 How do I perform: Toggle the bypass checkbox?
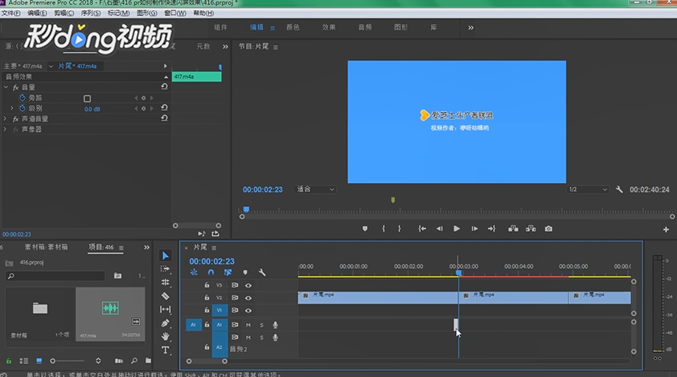pyautogui.click(x=87, y=98)
